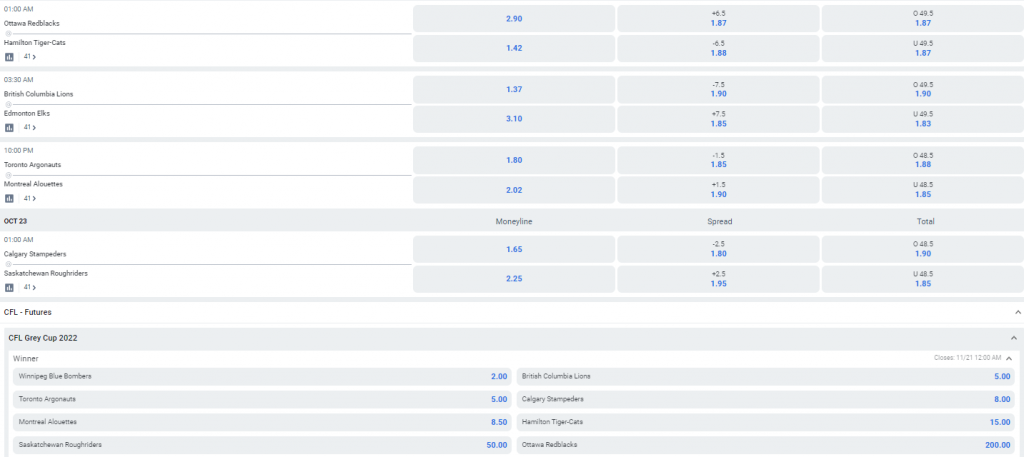Open Hamilton Tiger-Cats team name in first game

pyautogui.click(x=35, y=42)
